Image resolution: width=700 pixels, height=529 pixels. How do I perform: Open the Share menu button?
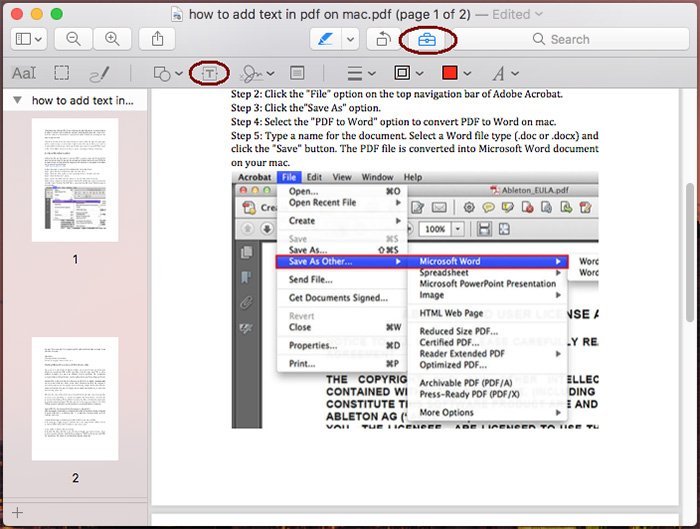157,39
